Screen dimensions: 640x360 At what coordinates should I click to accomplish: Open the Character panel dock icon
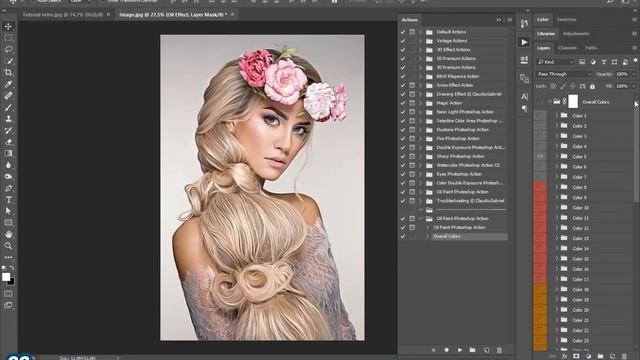[x=524, y=96]
